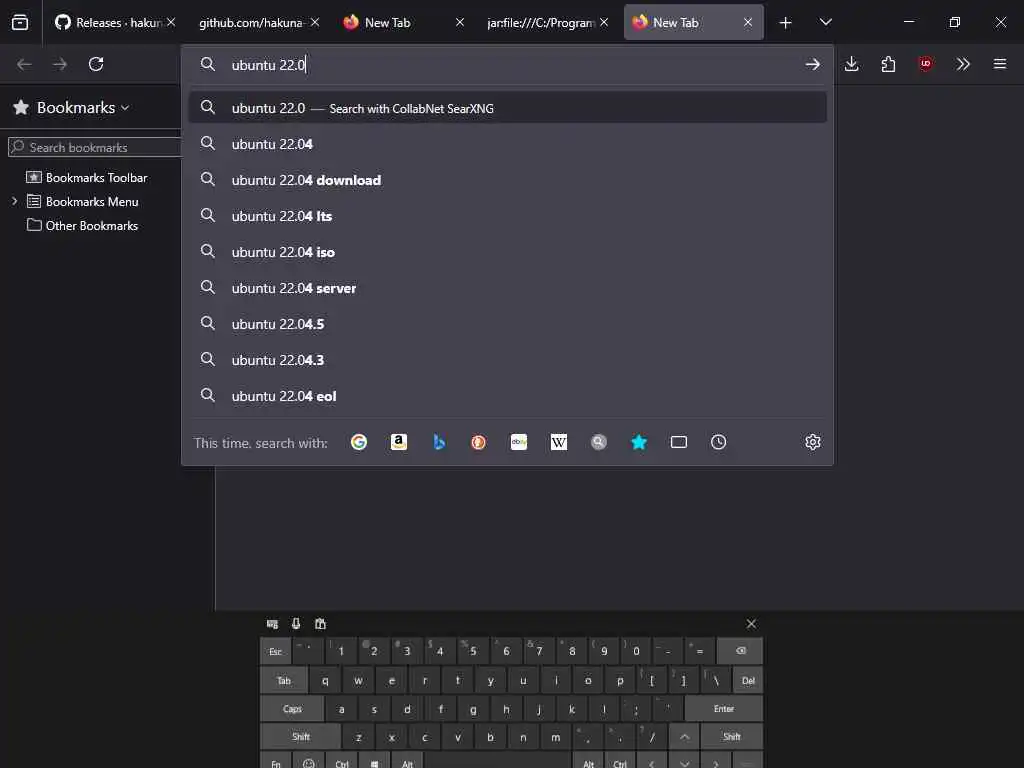Show more tools overflow chevrons
The width and height of the screenshot is (1024, 768).
click(963, 64)
